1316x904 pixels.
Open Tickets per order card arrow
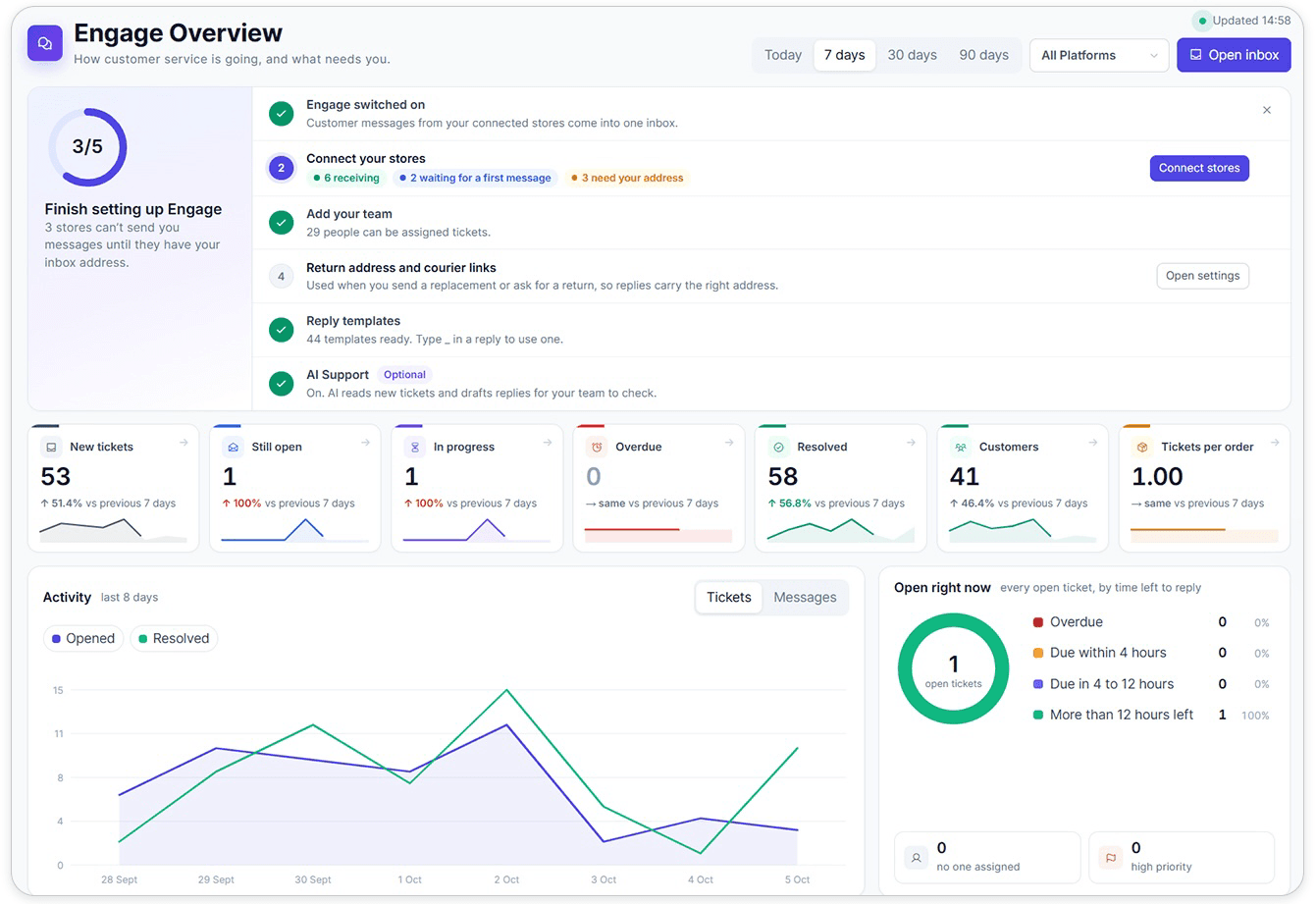(x=1275, y=443)
